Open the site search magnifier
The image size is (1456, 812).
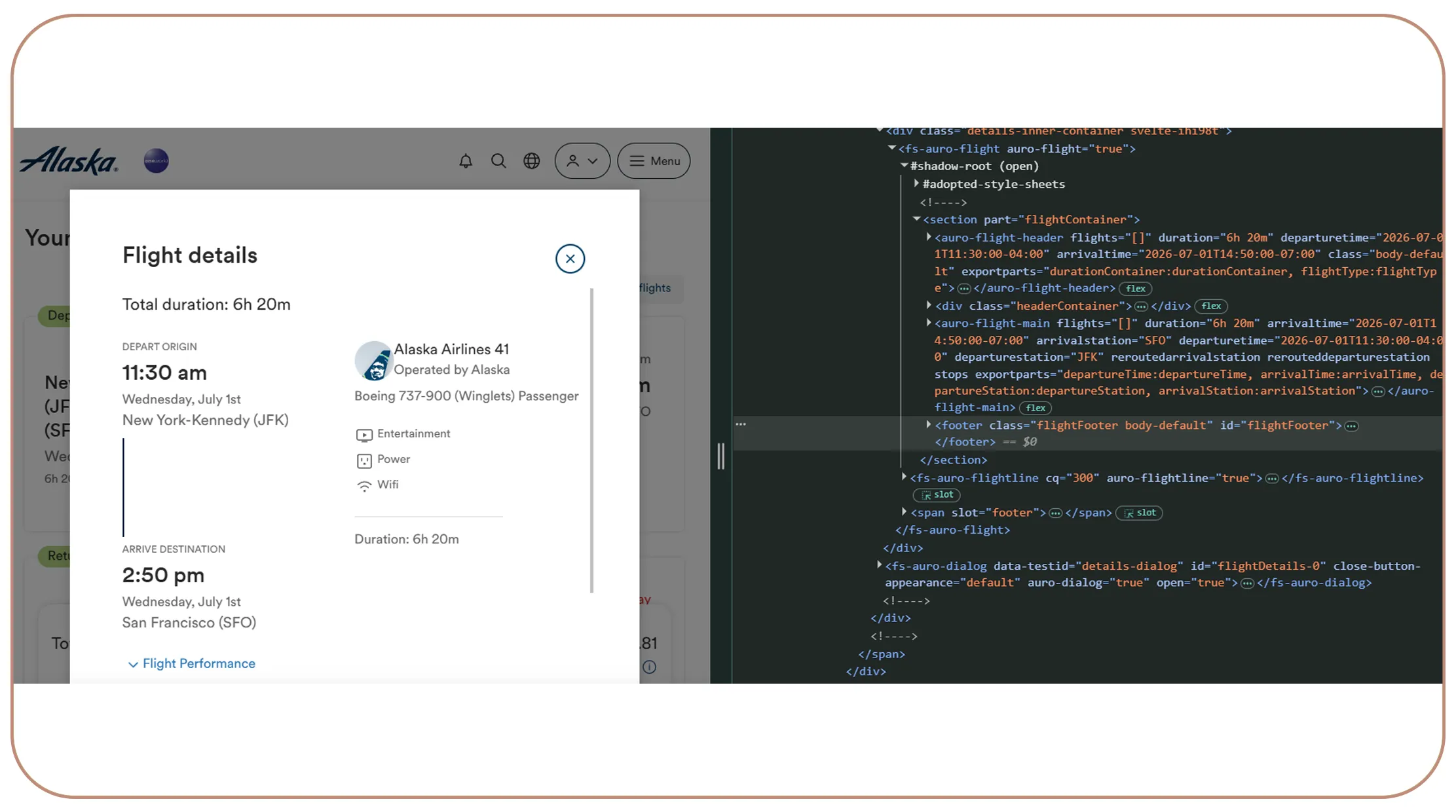pos(498,161)
